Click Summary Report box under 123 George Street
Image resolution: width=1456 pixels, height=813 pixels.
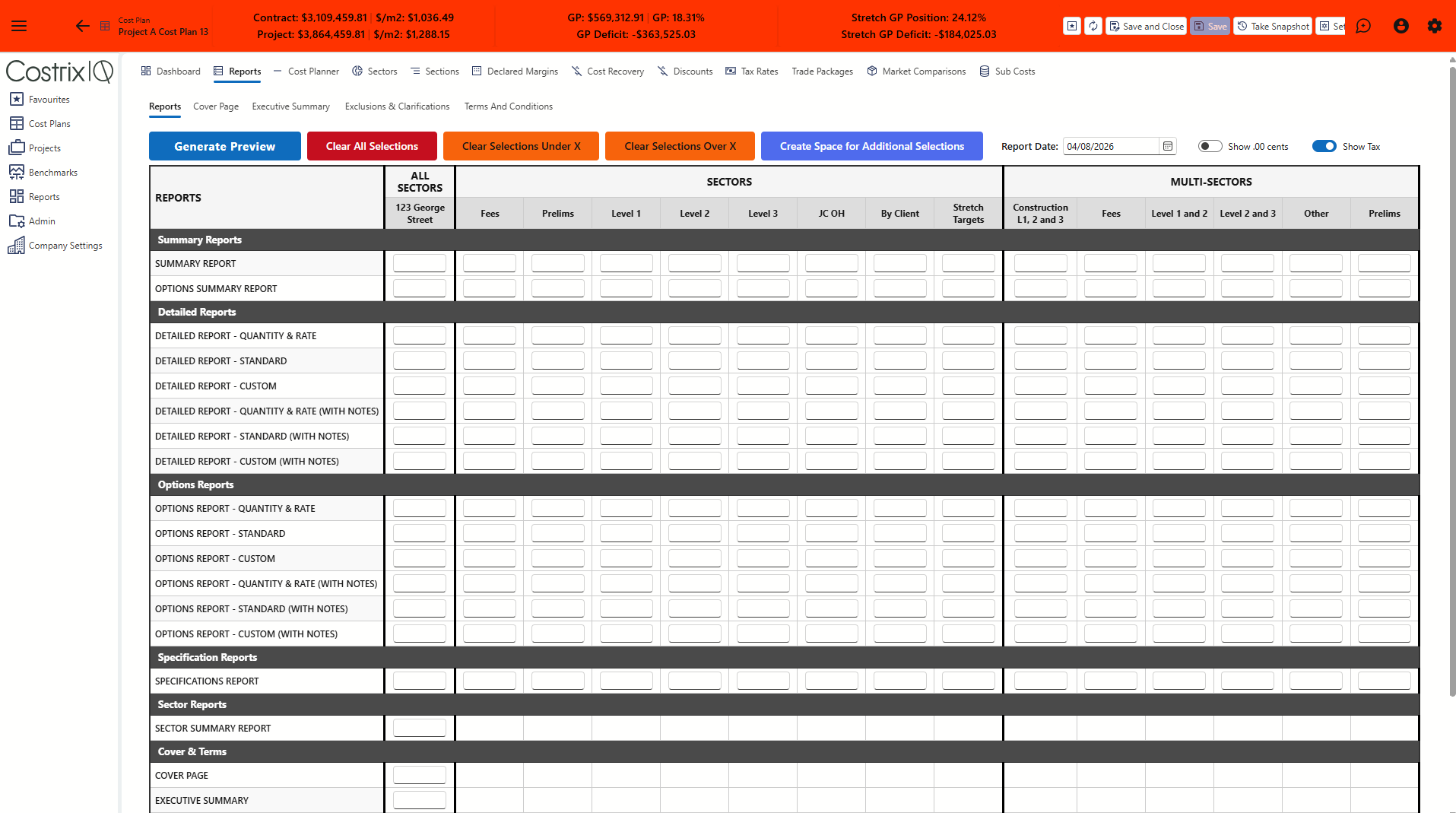[420, 263]
